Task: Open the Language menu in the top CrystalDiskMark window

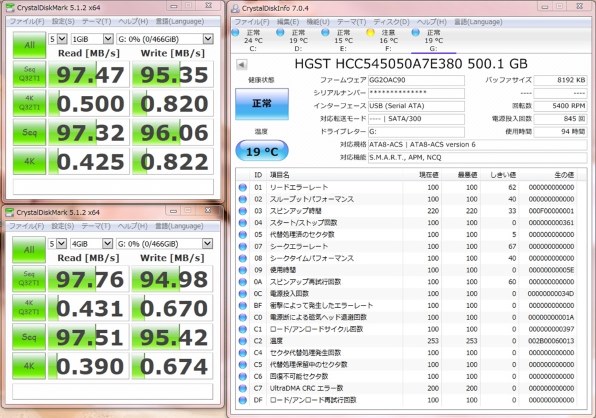Action: pos(179,22)
